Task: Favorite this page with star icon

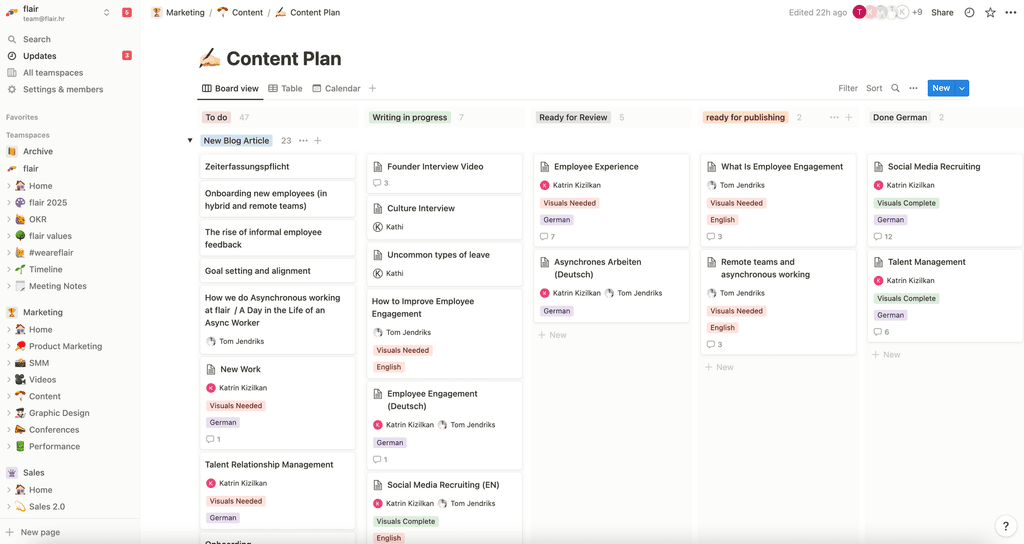Action: click(990, 12)
